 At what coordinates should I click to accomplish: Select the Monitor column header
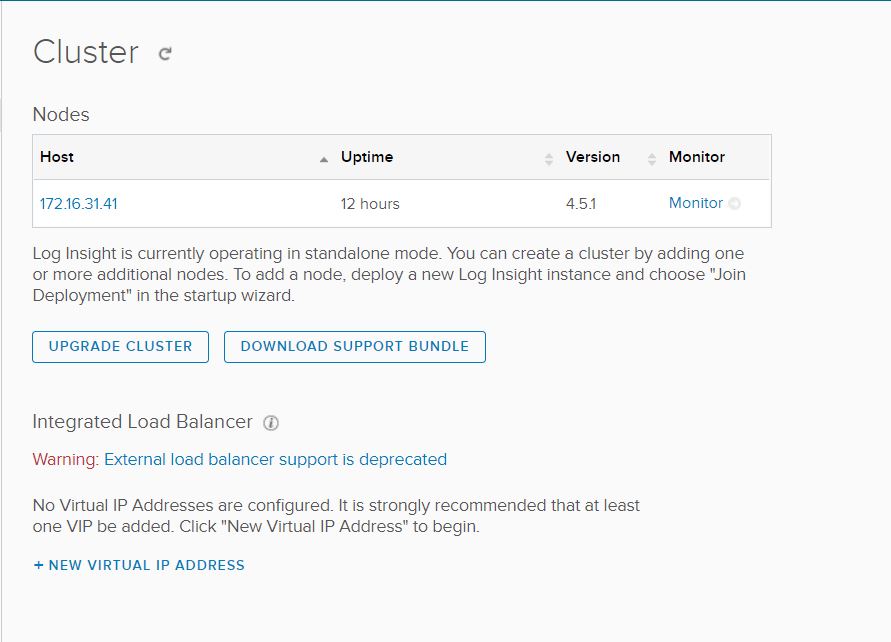(697, 157)
